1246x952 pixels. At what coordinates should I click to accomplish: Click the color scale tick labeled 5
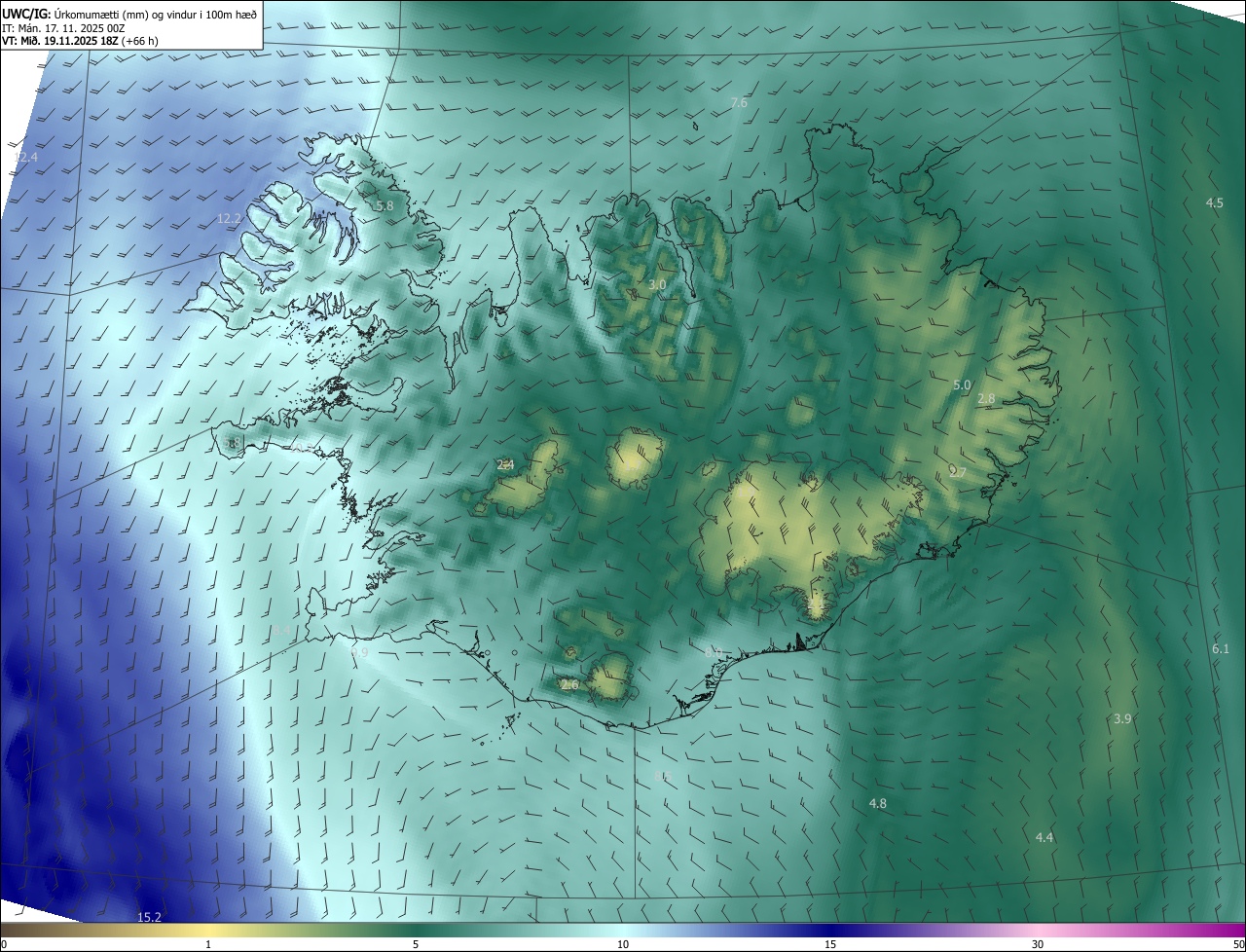(x=416, y=944)
